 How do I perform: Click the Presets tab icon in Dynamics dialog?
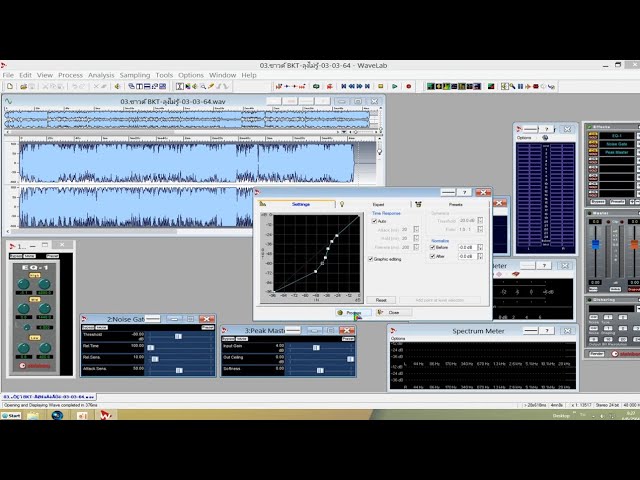pyautogui.click(x=418, y=204)
